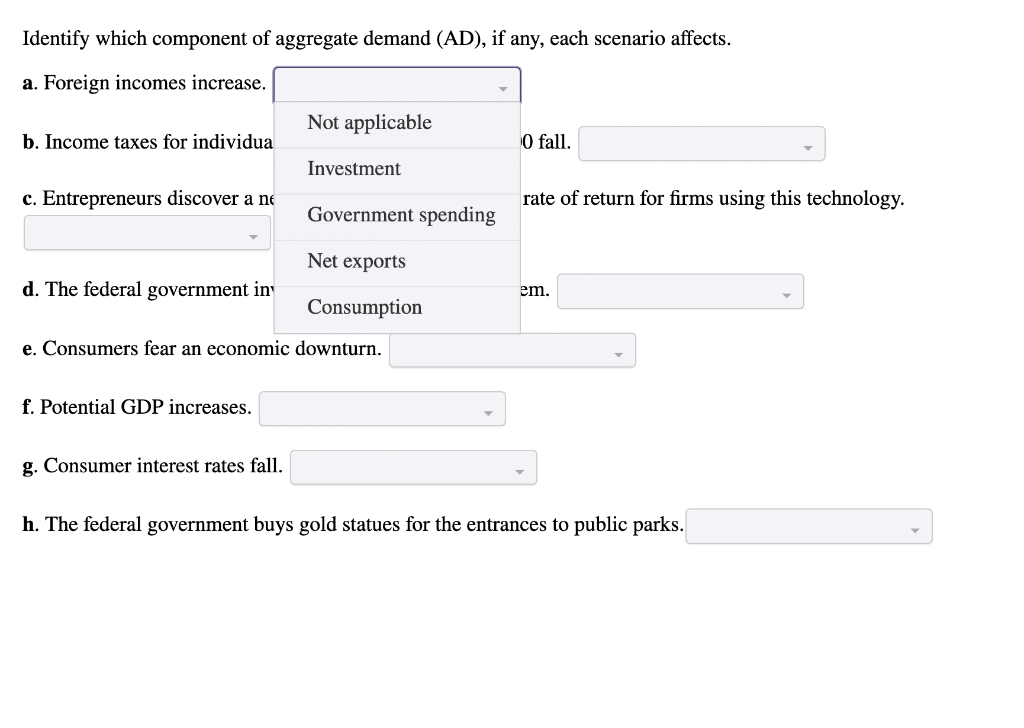This screenshot has height=728, width=1024.
Task: Click the arrow icon on scenario b dropdown
Action: (x=808, y=145)
